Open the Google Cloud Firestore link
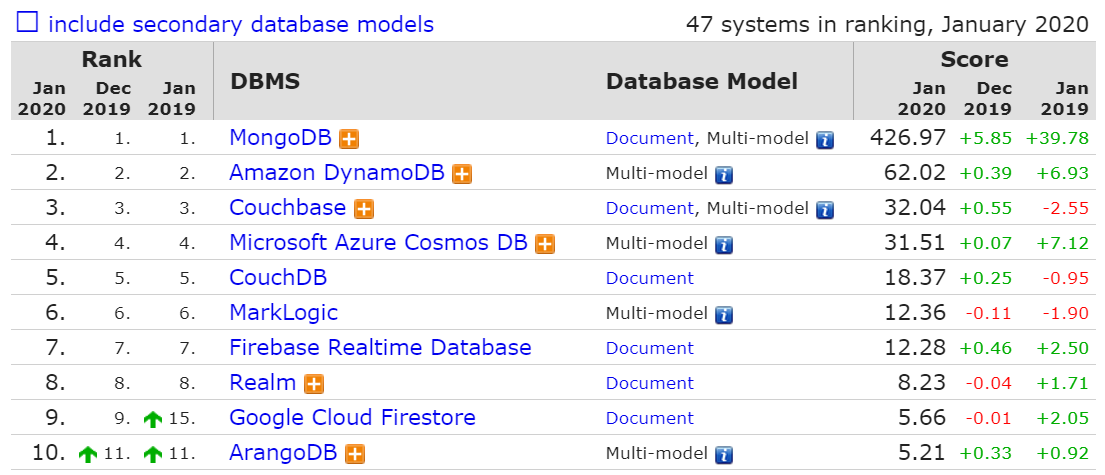Image resolution: width=1105 pixels, height=475 pixels. [352, 418]
